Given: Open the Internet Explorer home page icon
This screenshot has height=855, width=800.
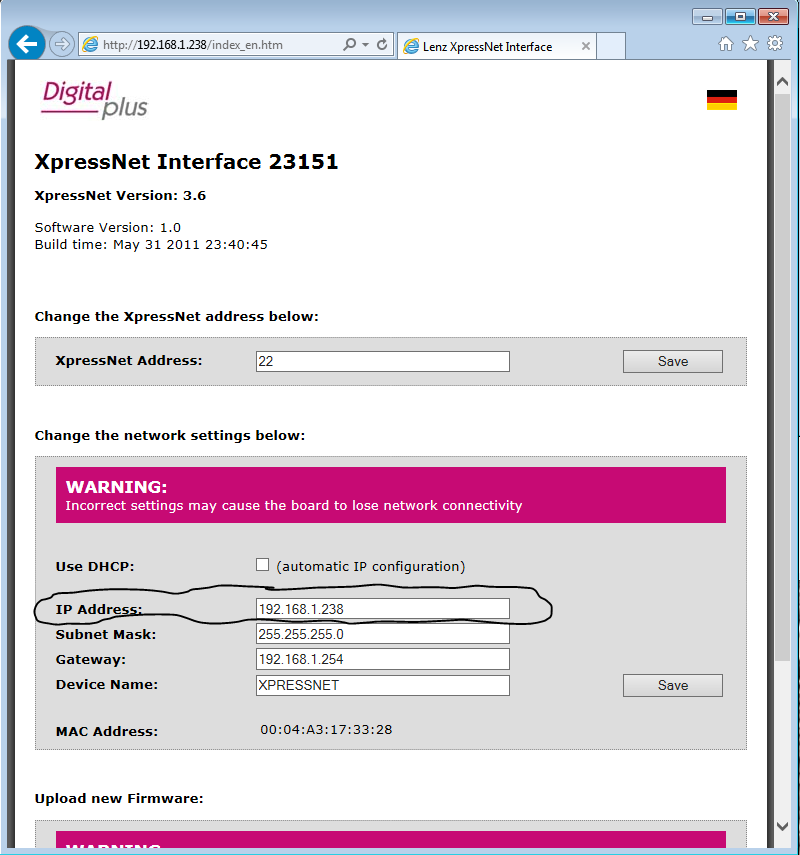Looking at the screenshot, I should tap(727, 44).
